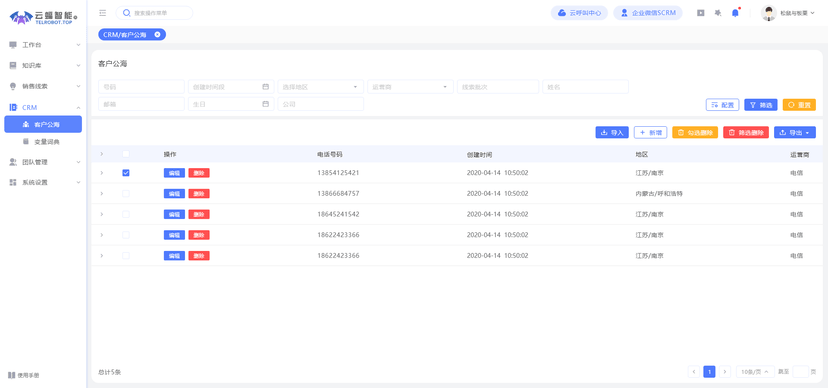Open the notification bell
Viewport: 828px width, 388px height.
pyautogui.click(x=735, y=13)
